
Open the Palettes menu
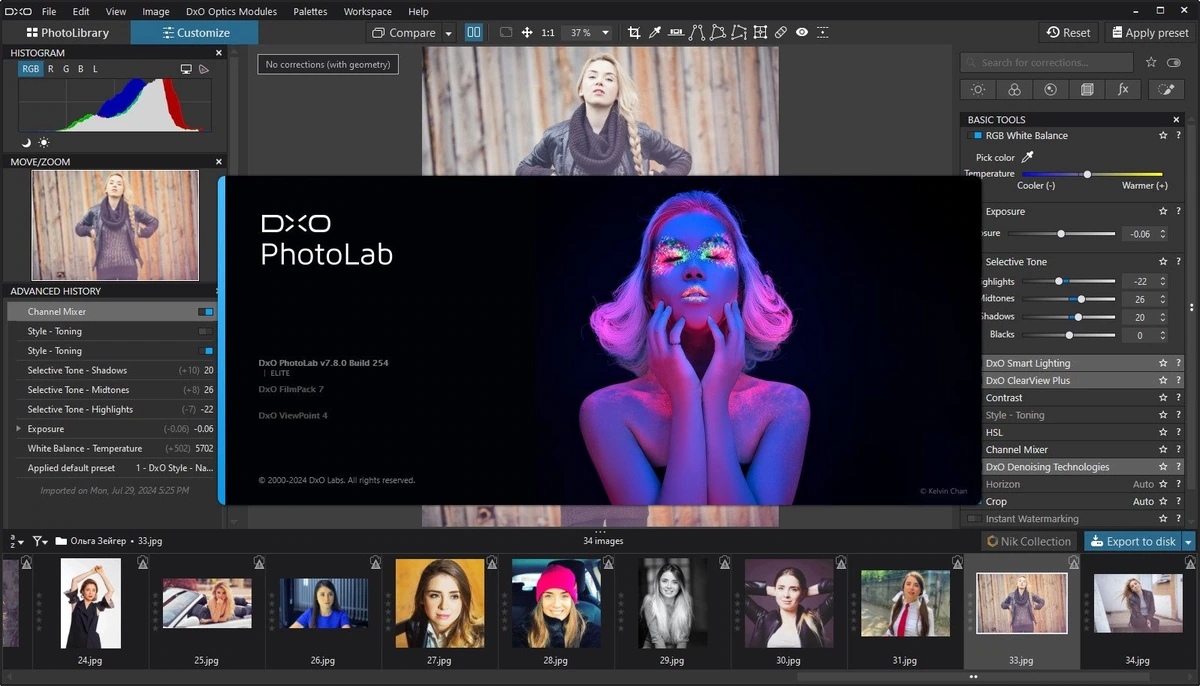(x=310, y=11)
